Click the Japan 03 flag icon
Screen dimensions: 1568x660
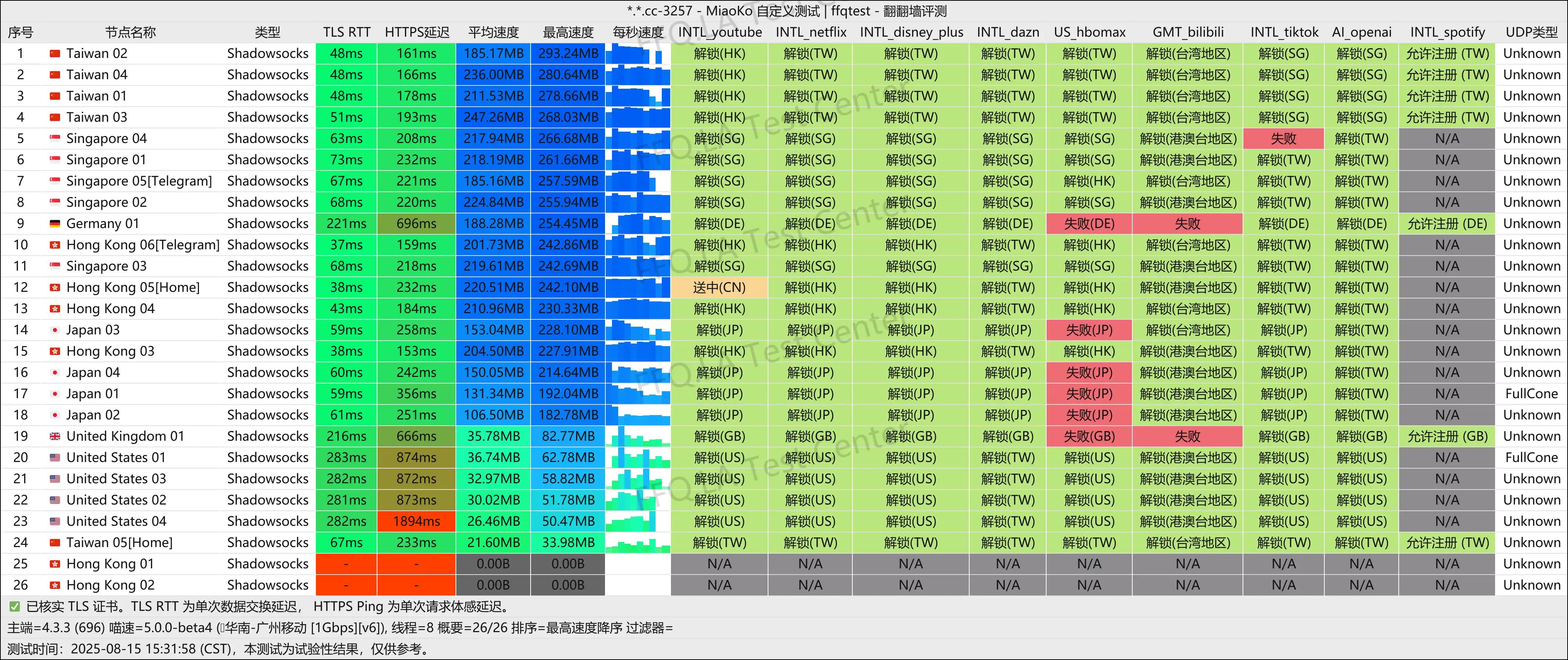[55, 330]
